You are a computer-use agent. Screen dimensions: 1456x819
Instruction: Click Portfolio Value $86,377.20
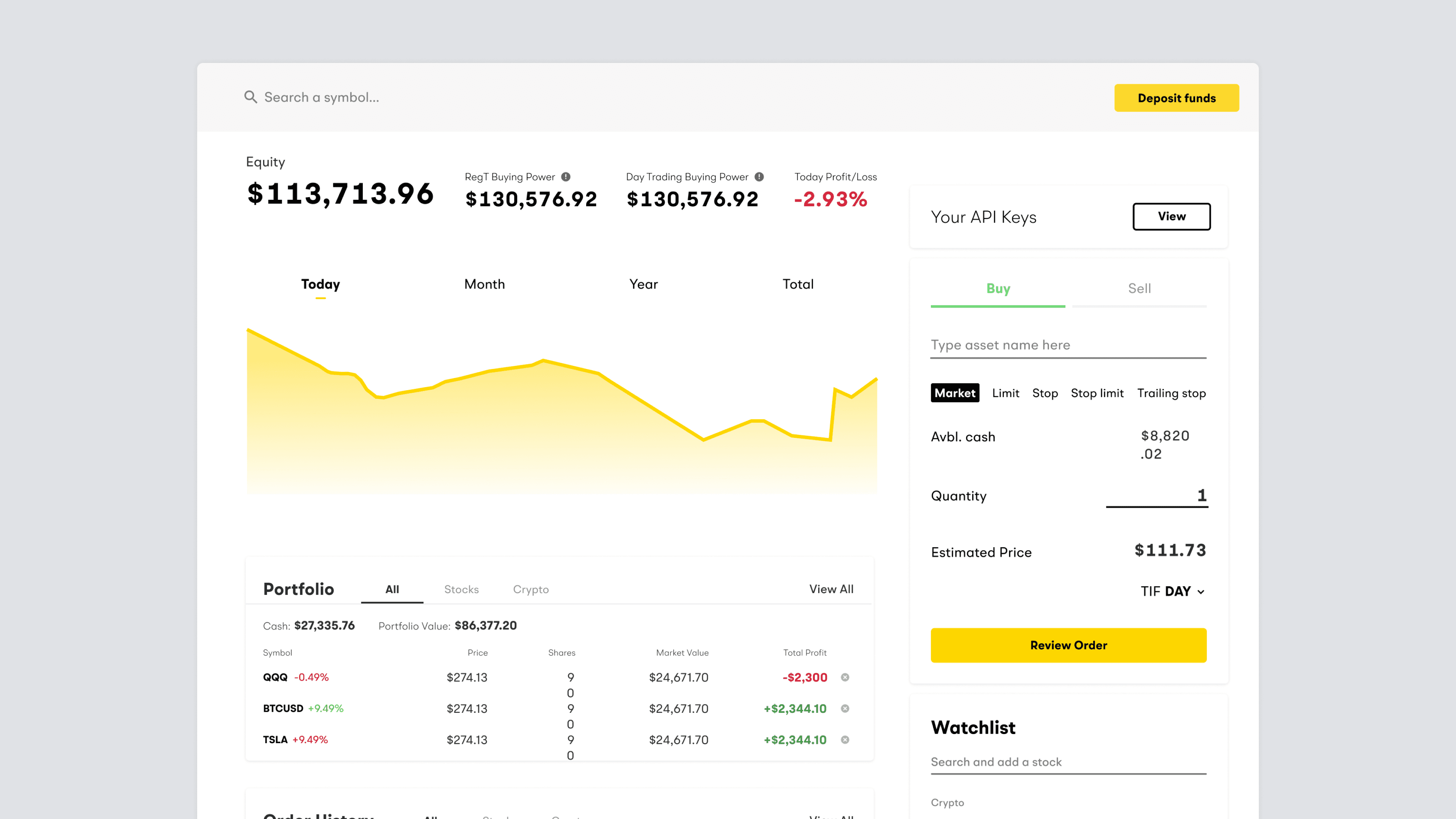pos(485,625)
